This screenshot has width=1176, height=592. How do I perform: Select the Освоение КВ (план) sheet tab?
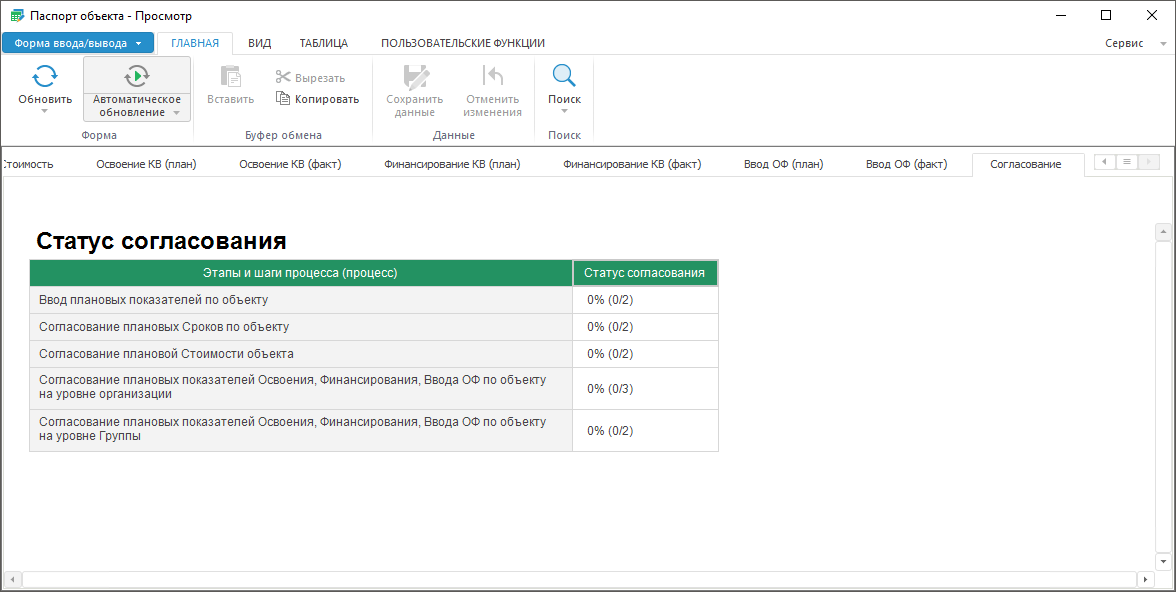pos(146,165)
